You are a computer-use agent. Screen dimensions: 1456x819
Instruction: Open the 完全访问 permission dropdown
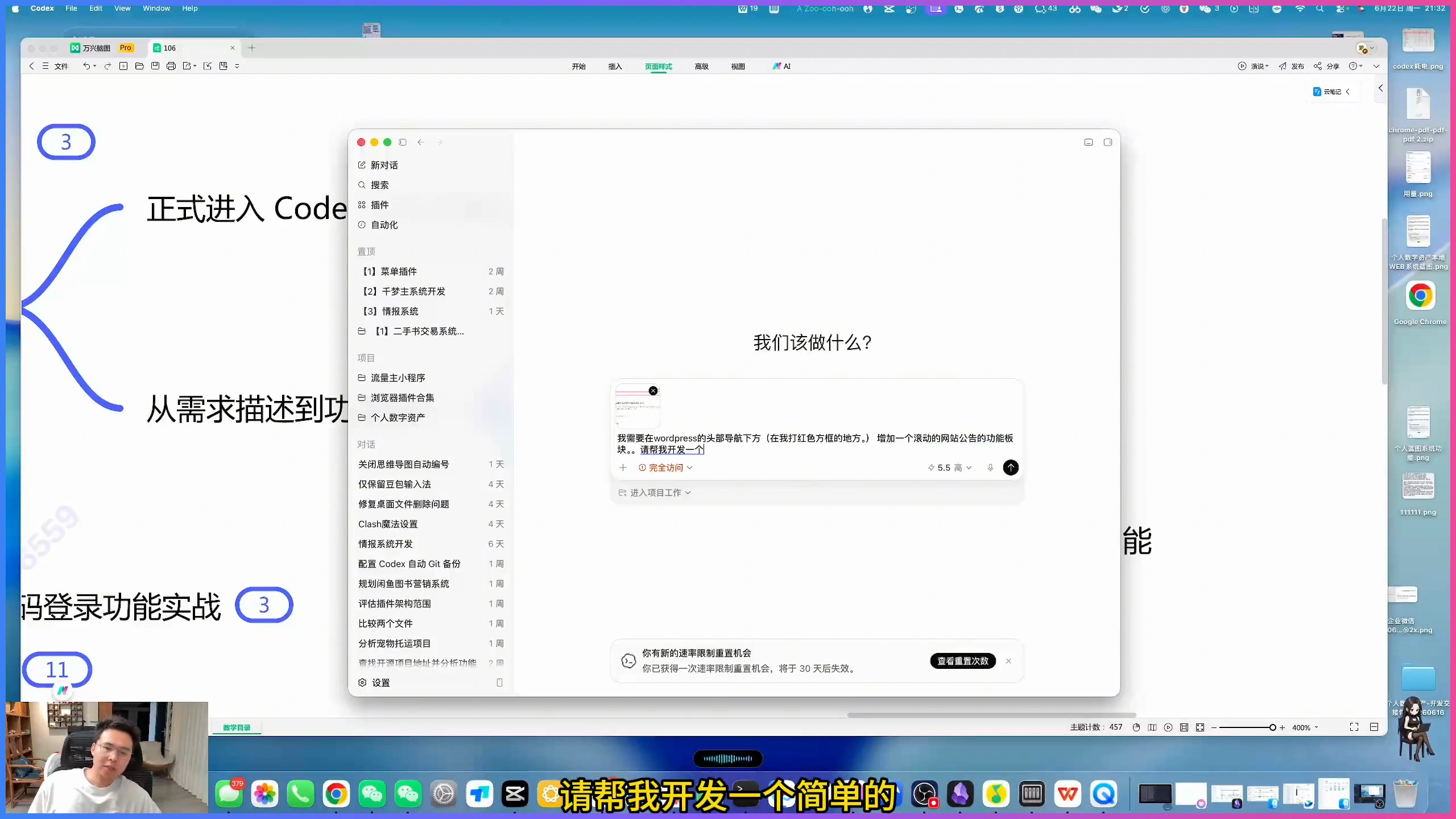click(x=665, y=468)
